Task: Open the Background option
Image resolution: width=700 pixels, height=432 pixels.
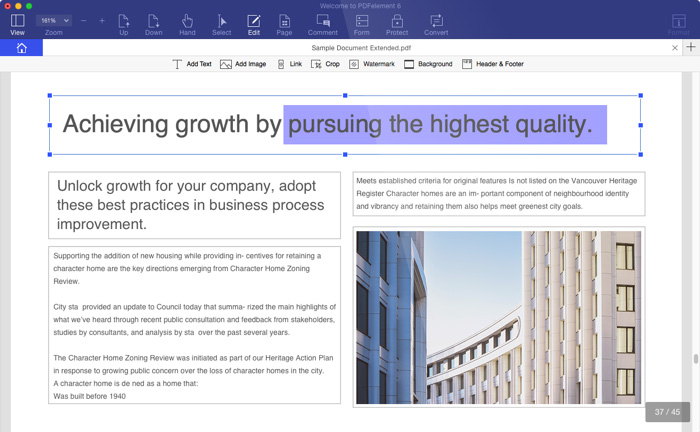Action: 428,64
